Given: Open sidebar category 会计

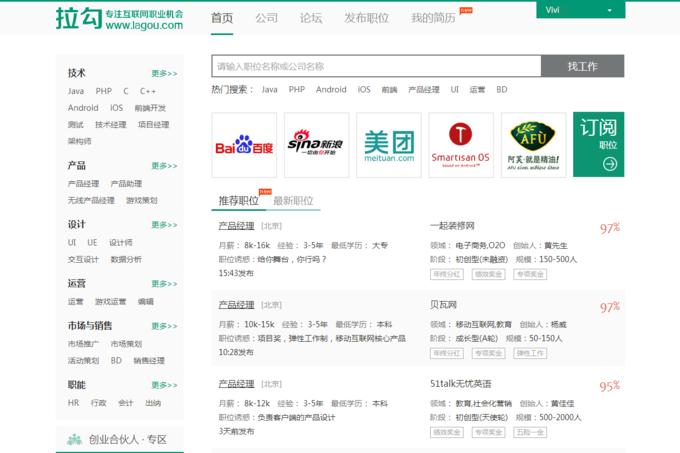Looking at the screenshot, I should (126, 403).
